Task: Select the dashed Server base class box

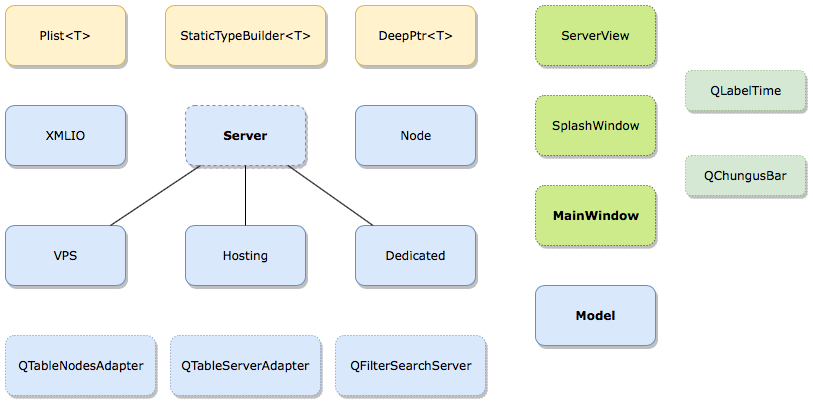Action: click(x=245, y=135)
